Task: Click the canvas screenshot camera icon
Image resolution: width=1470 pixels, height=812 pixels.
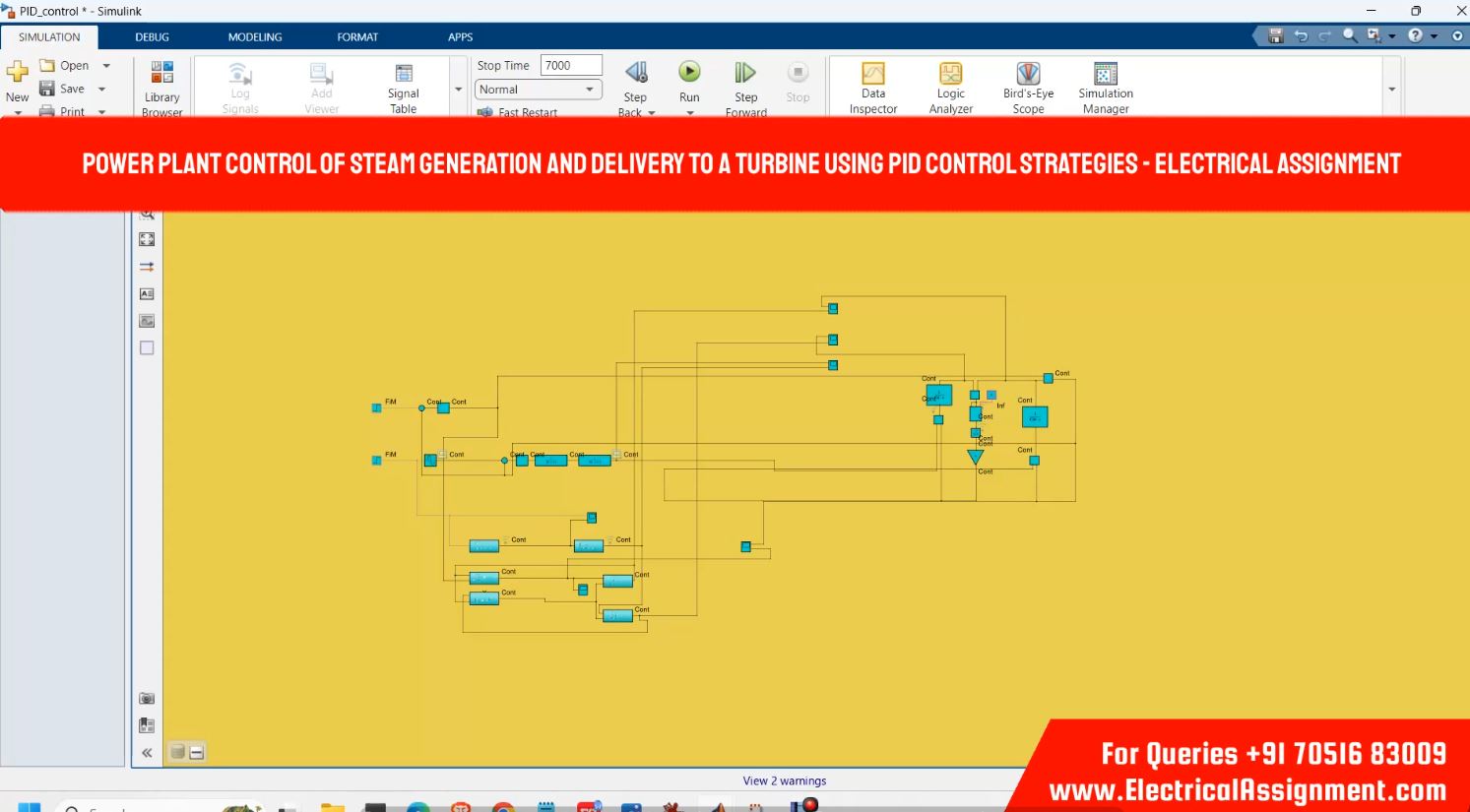Action: 147,699
